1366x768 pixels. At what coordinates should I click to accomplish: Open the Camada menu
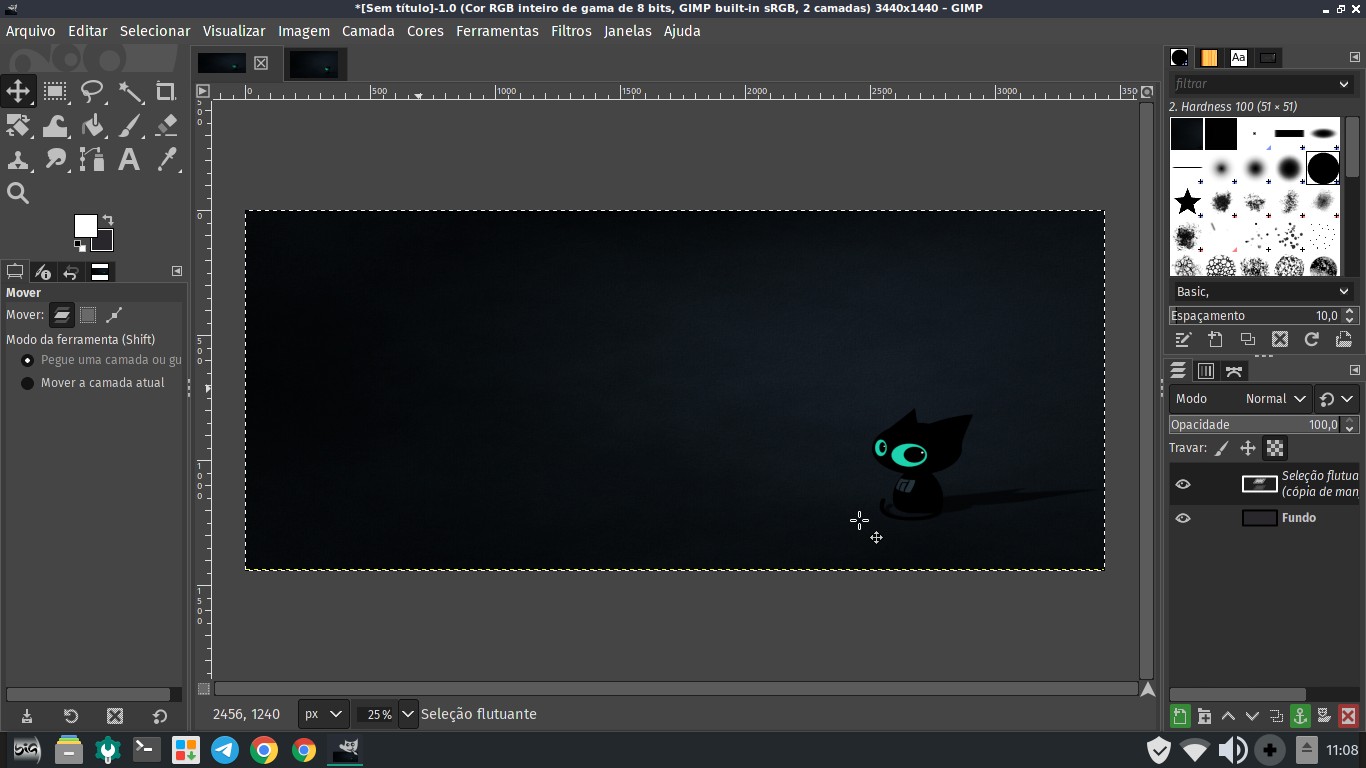pyautogui.click(x=368, y=31)
